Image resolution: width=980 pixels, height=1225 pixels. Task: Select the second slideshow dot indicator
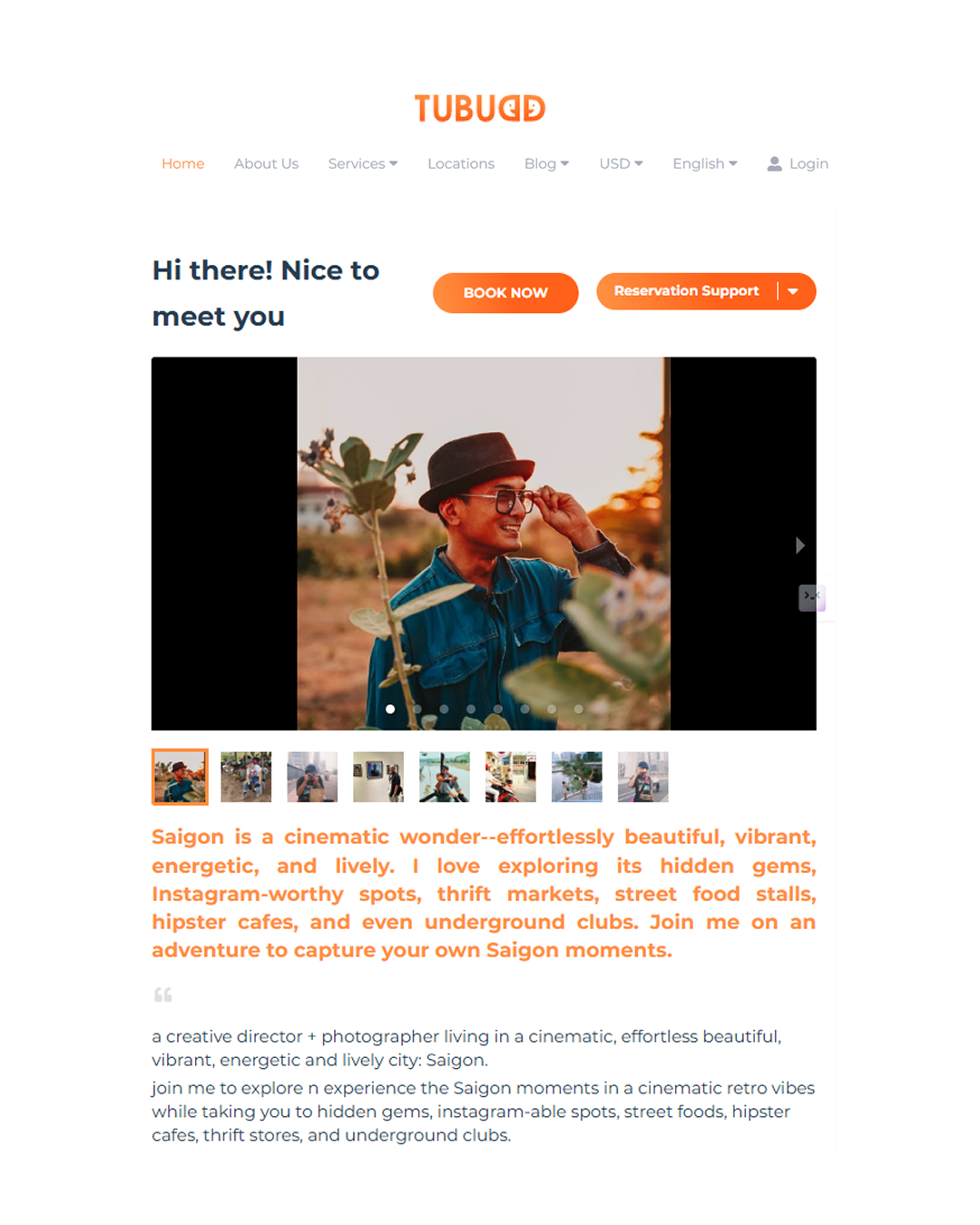[x=417, y=709]
